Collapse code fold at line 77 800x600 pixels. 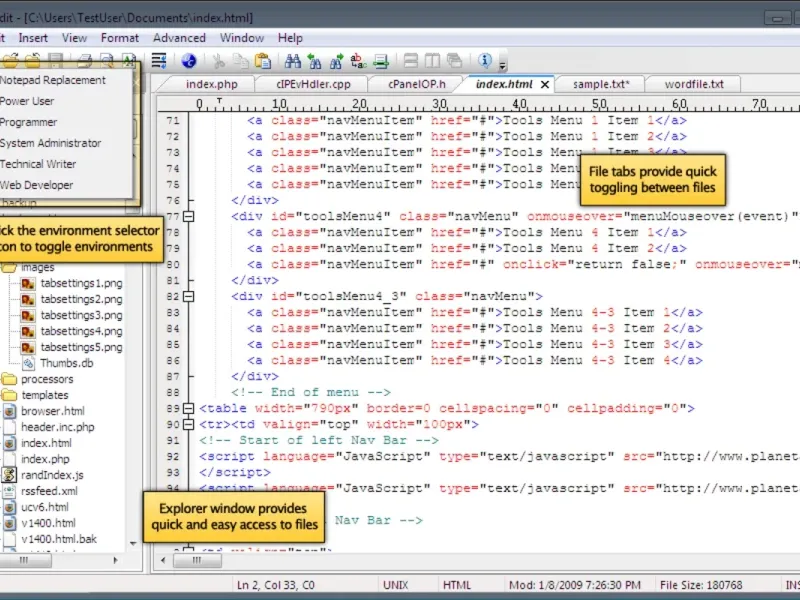coord(189,216)
